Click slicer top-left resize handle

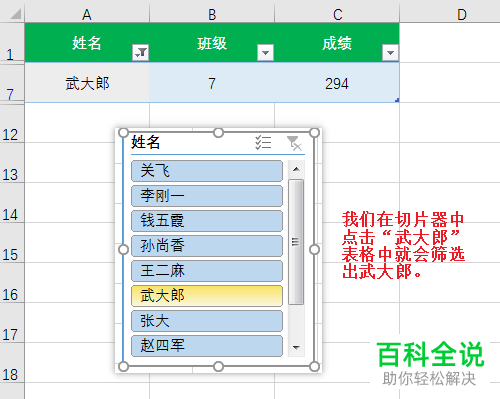coord(123,133)
